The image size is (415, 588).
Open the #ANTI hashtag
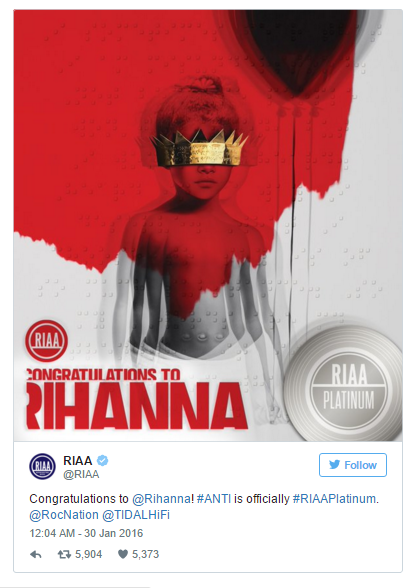coord(214,499)
